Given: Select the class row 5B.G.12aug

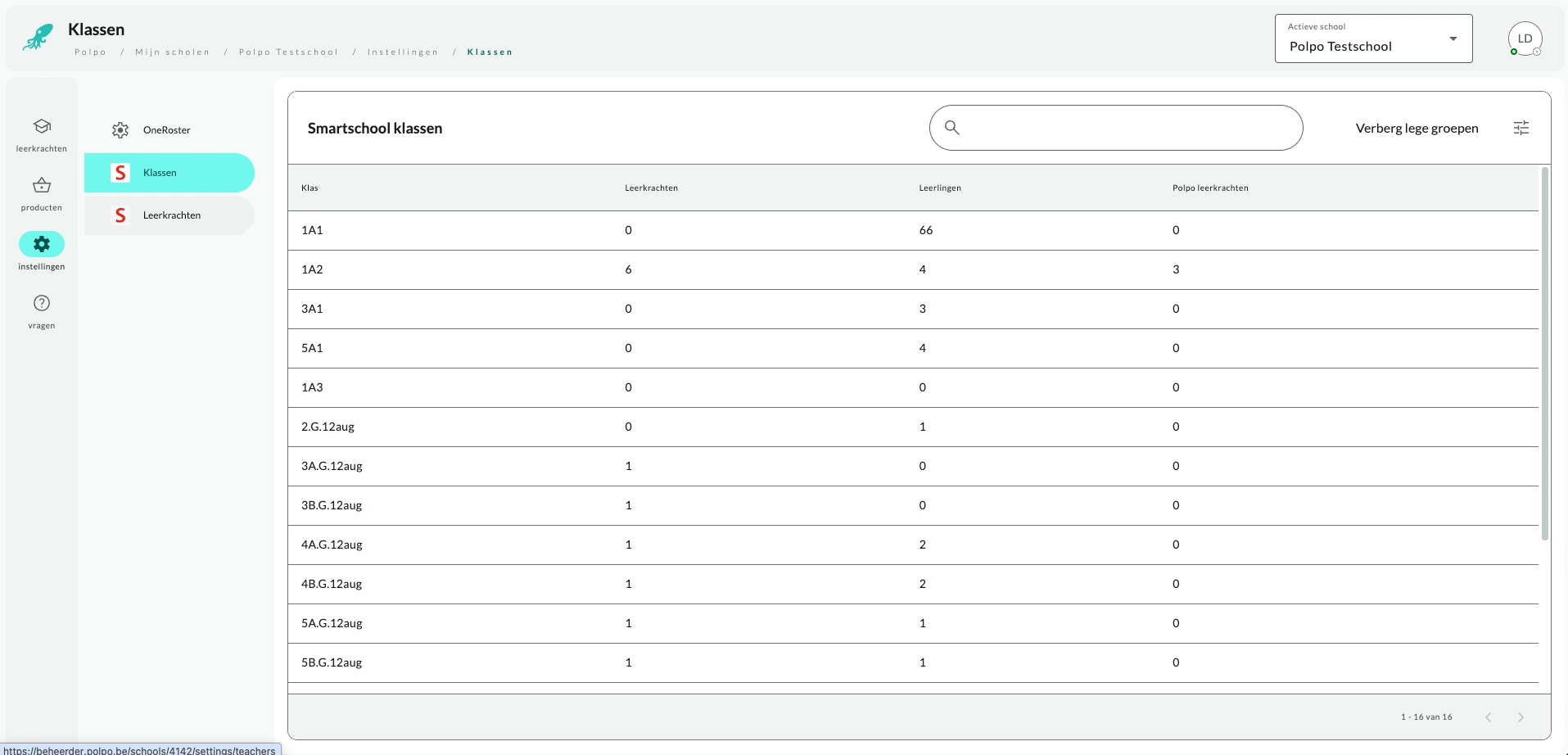Looking at the screenshot, I should (913, 663).
